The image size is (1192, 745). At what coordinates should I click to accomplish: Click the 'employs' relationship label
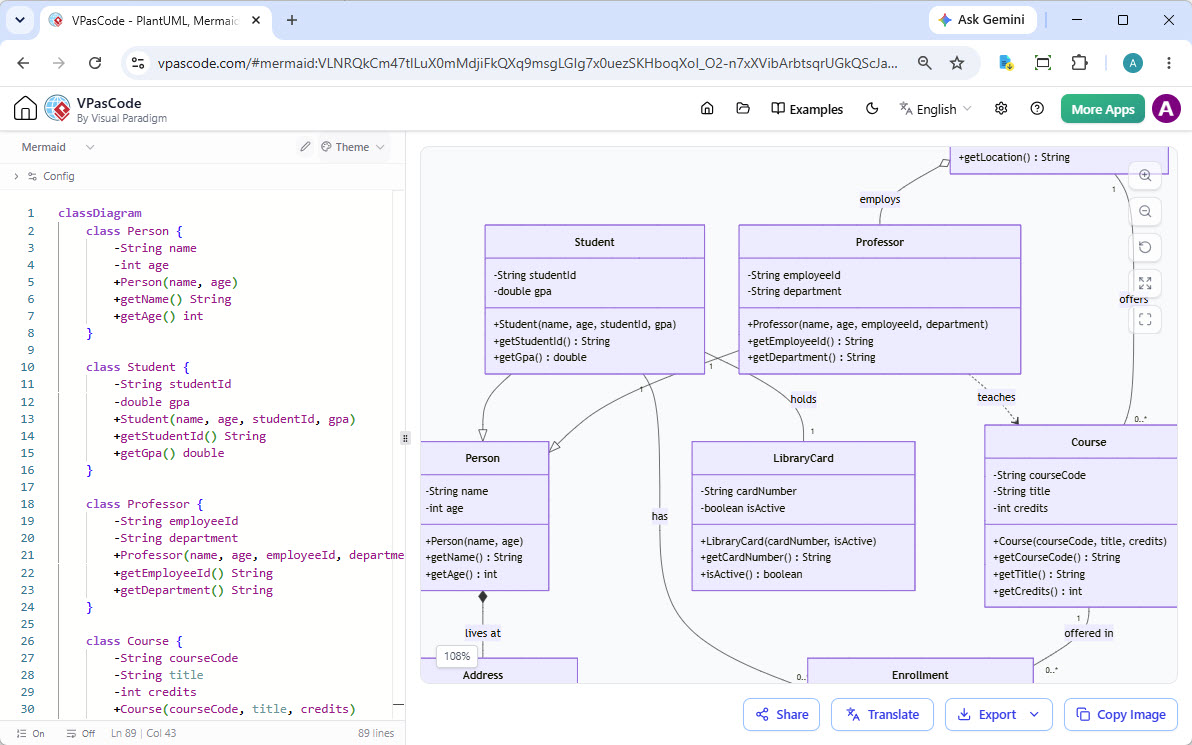[x=880, y=199]
